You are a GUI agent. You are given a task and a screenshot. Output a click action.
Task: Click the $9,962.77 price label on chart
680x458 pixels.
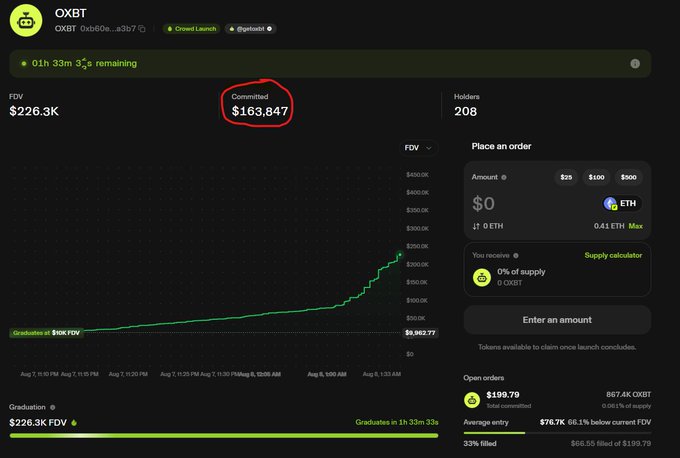(x=420, y=333)
